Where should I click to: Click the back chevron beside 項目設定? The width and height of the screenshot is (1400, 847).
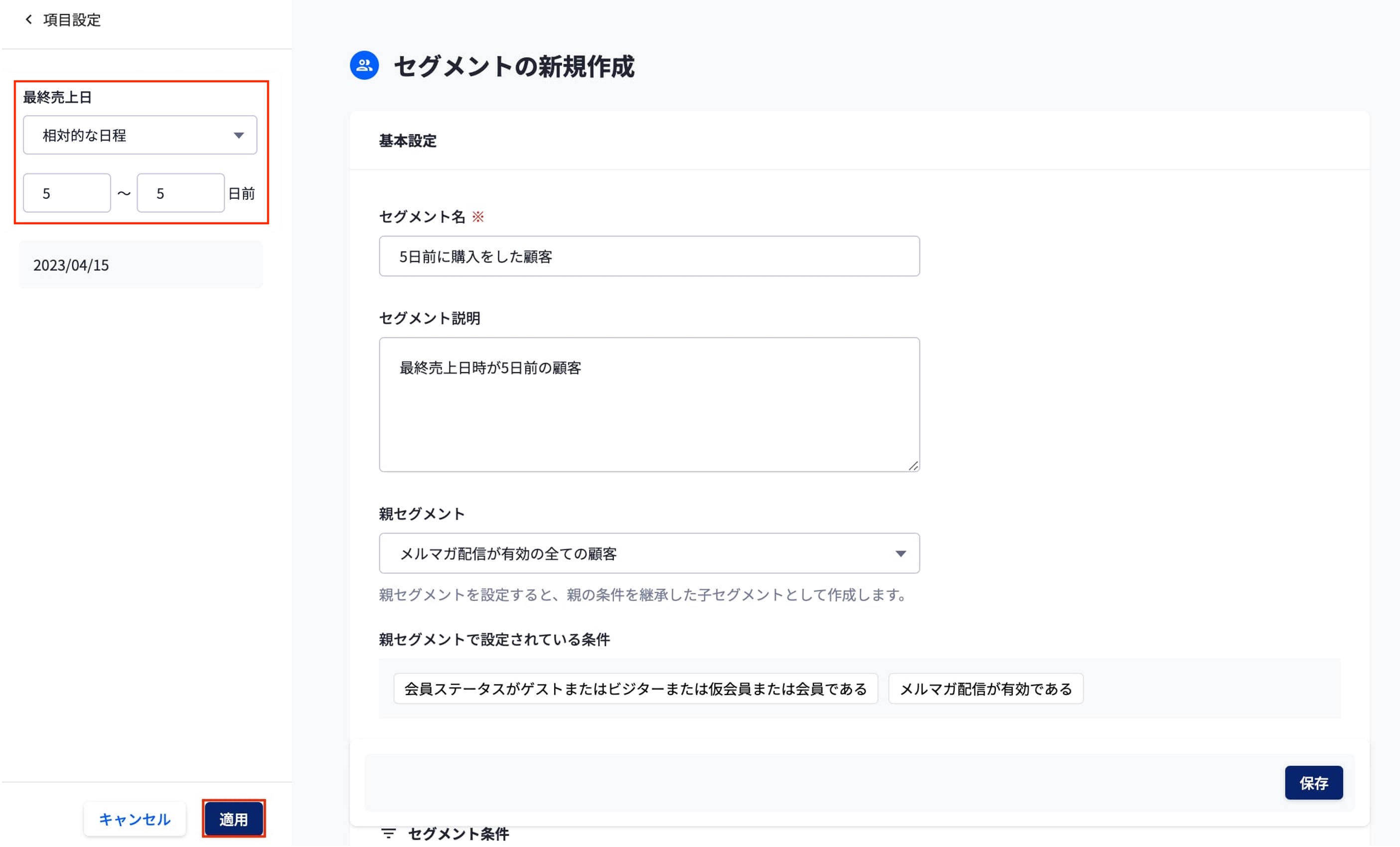(x=28, y=20)
